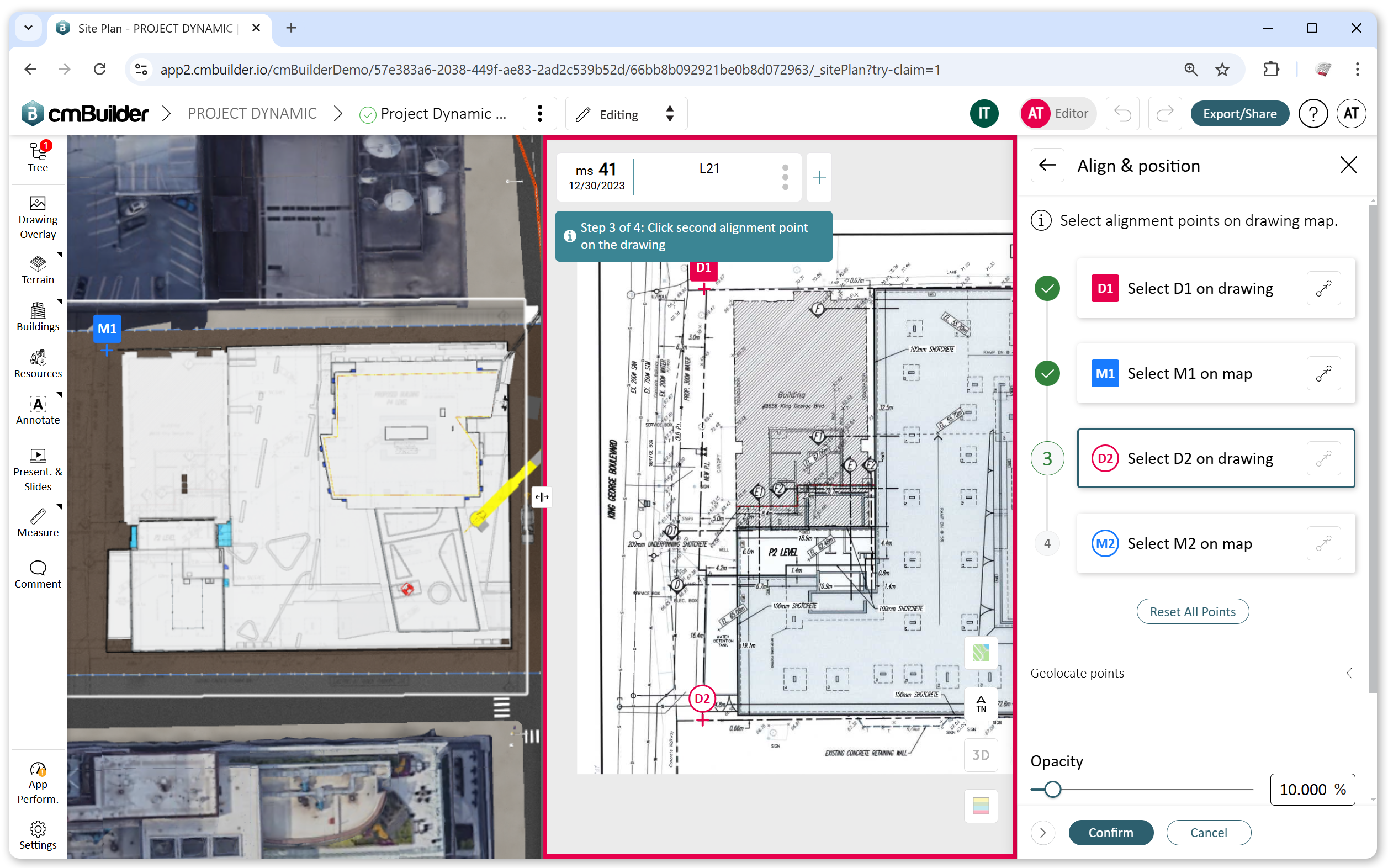This screenshot has width=1388, height=868.
Task: Bookmark this page with star icon
Action: coord(1223,70)
